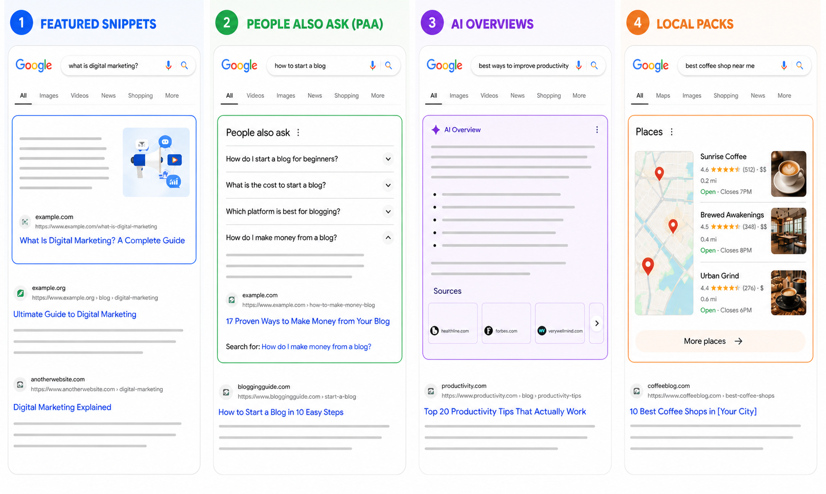Expand 'How do I start a blog for beginners?'
This screenshot has width=826, height=494.
tap(388, 159)
